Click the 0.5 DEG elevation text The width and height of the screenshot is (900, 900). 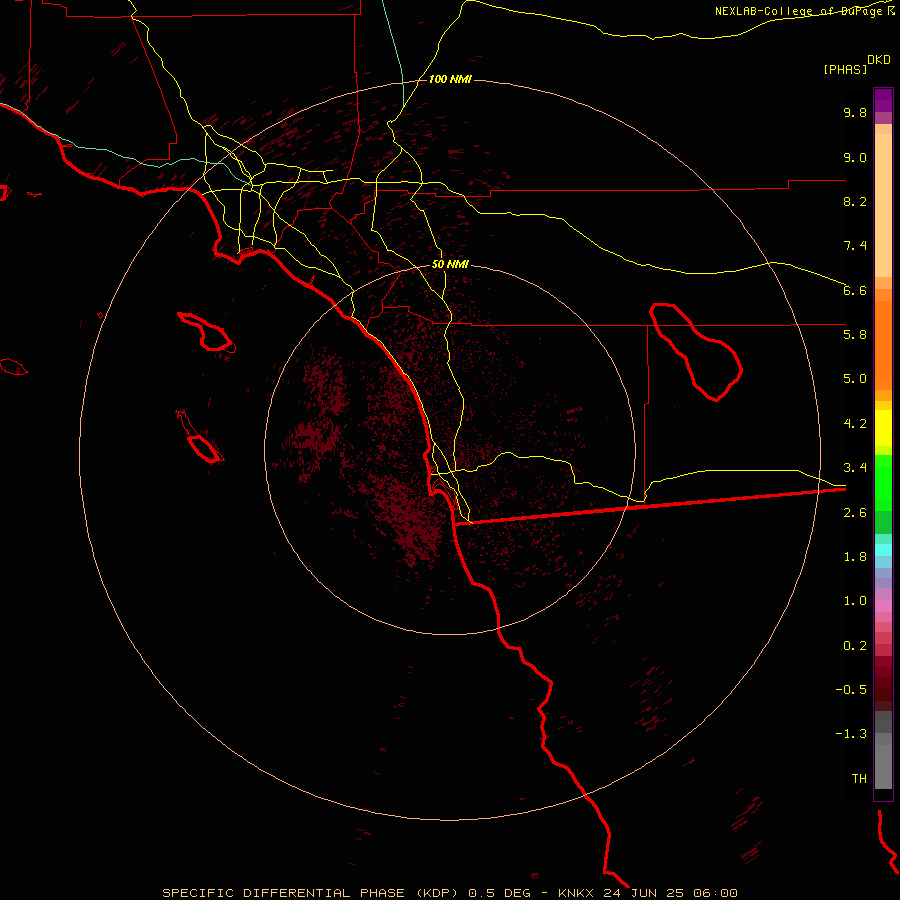coord(499,893)
